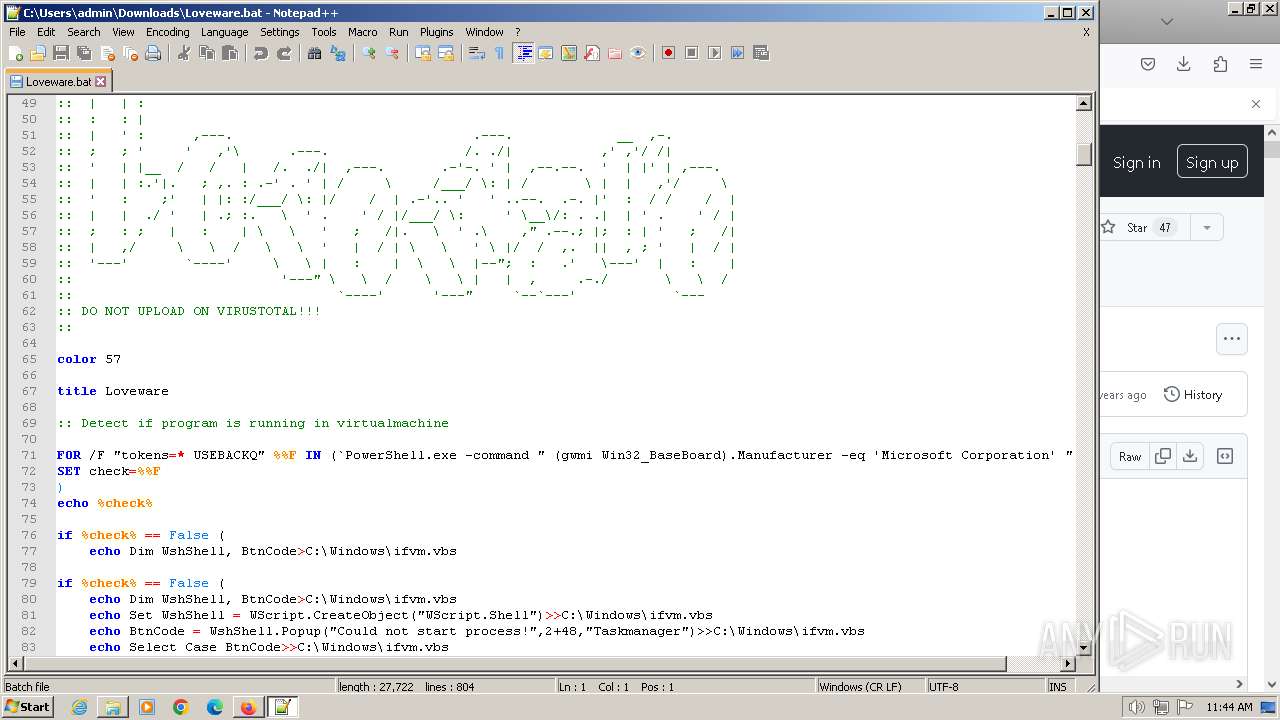Click the Close file toolbar icon
The image size is (1280, 720).
[107, 53]
